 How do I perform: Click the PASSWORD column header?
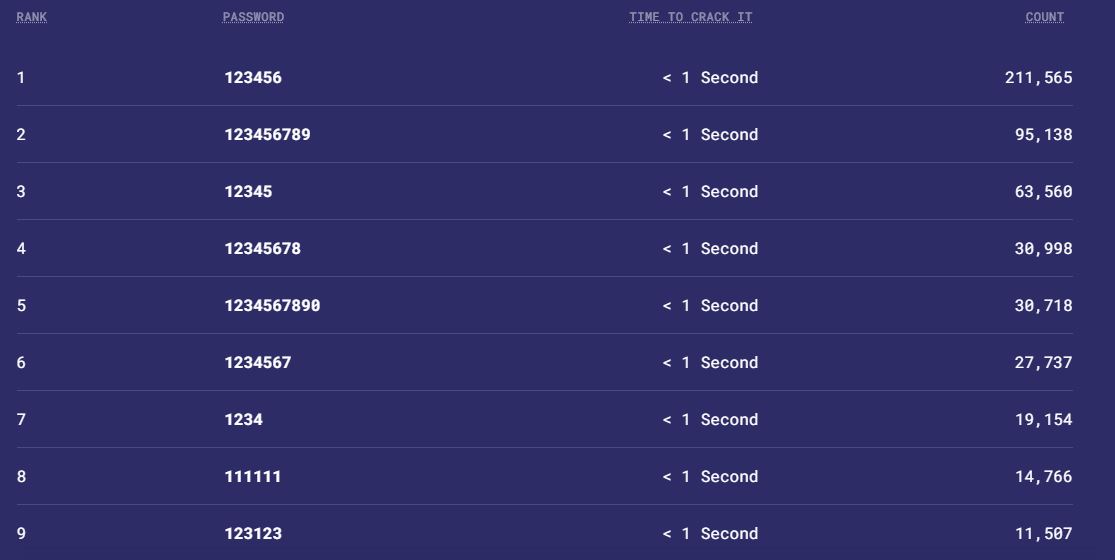click(253, 17)
